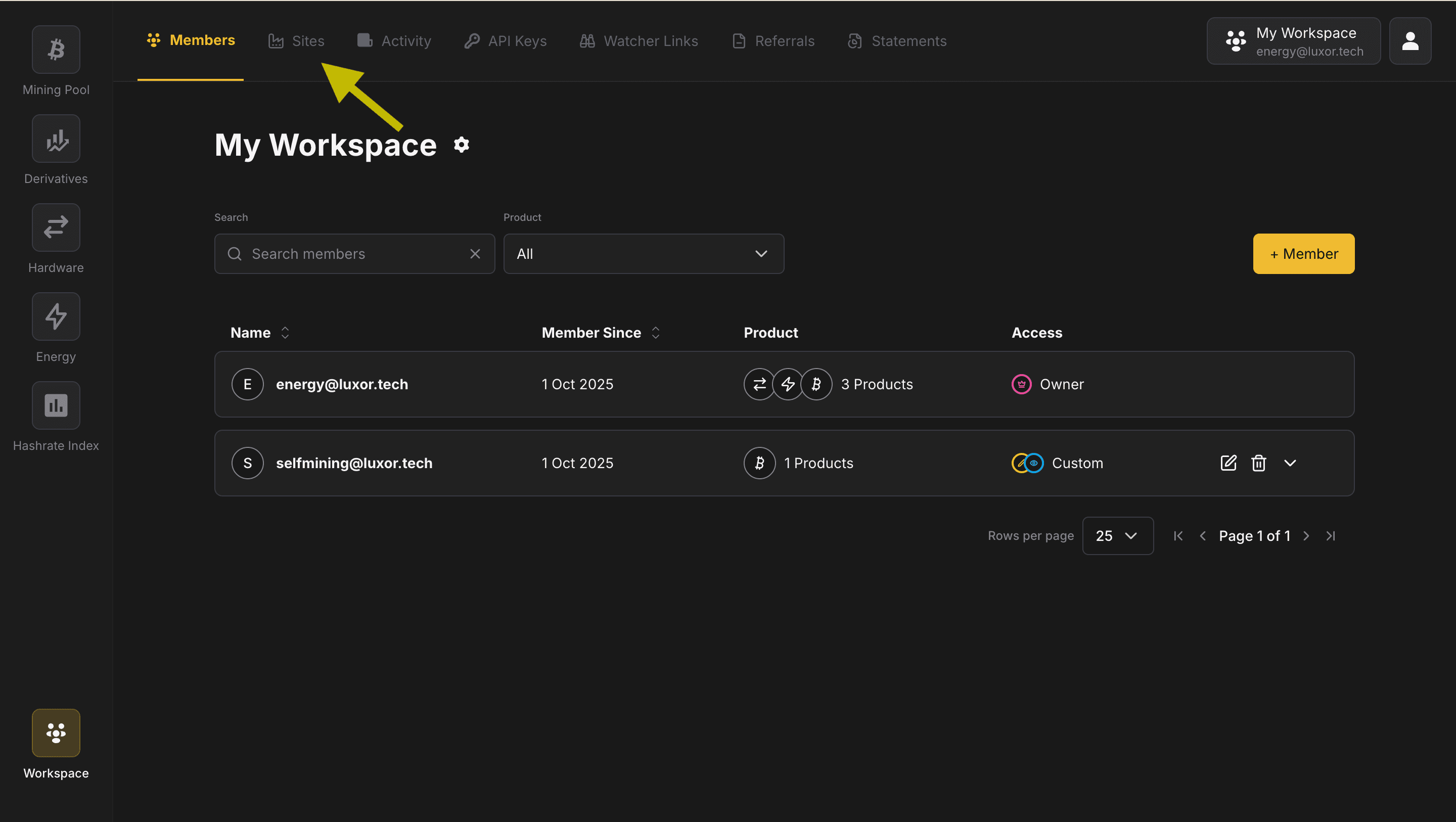Image resolution: width=1456 pixels, height=822 pixels.
Task: Delete the selfmining@luxor.tech member with the trash icon
Action: pos(1258,463)
